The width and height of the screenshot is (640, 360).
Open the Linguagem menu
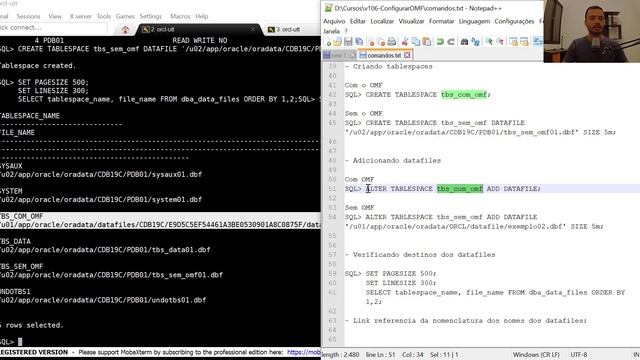[474, 21]
